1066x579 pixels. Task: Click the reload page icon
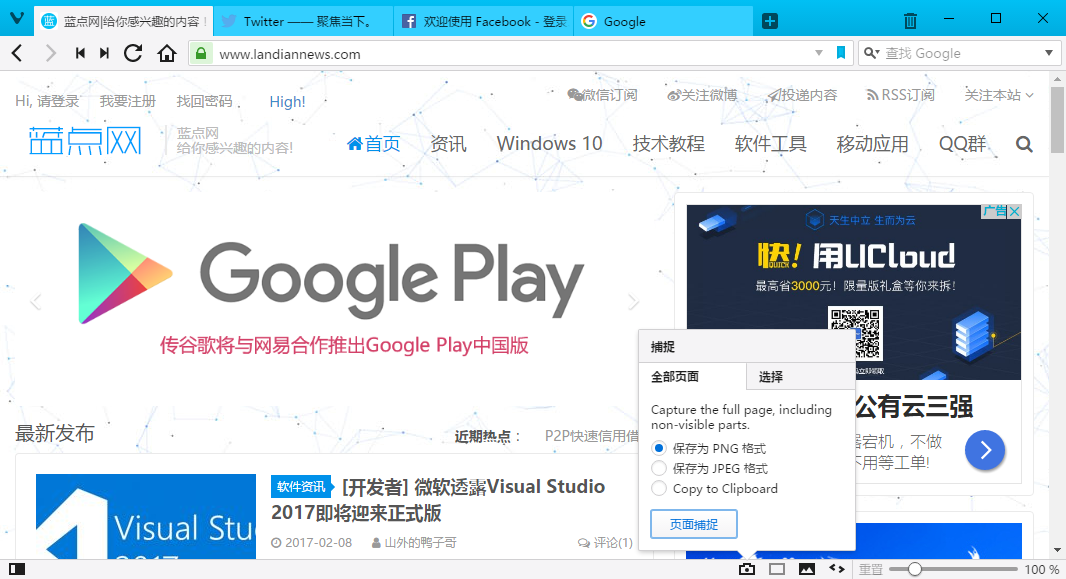click(133, 53)
